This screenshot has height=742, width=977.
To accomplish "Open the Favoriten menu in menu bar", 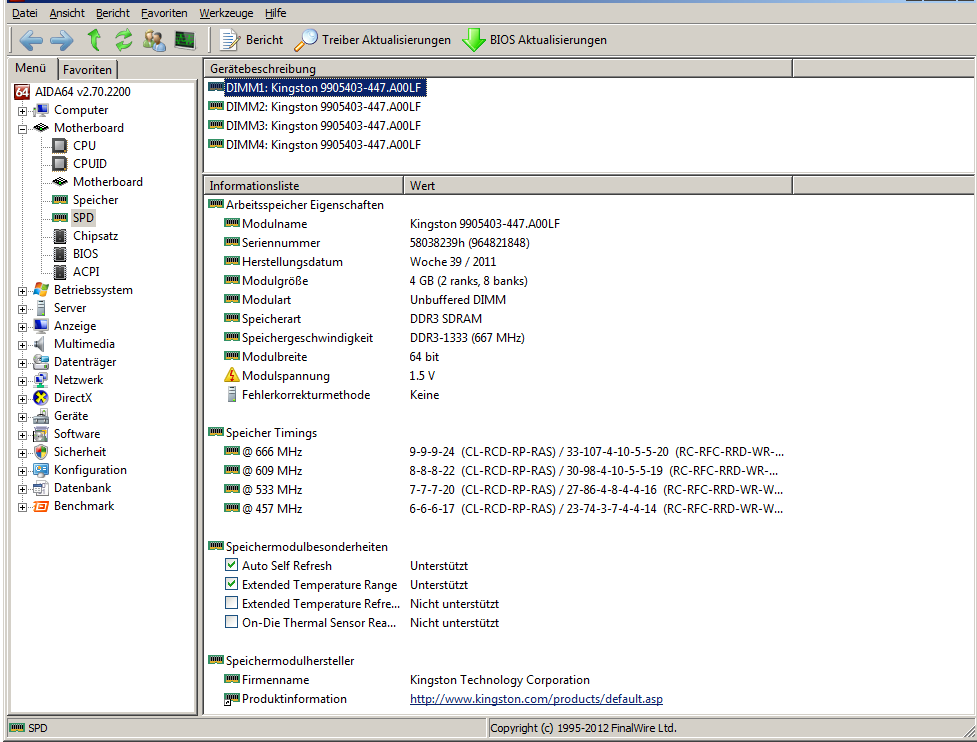I will click(164, 13).
